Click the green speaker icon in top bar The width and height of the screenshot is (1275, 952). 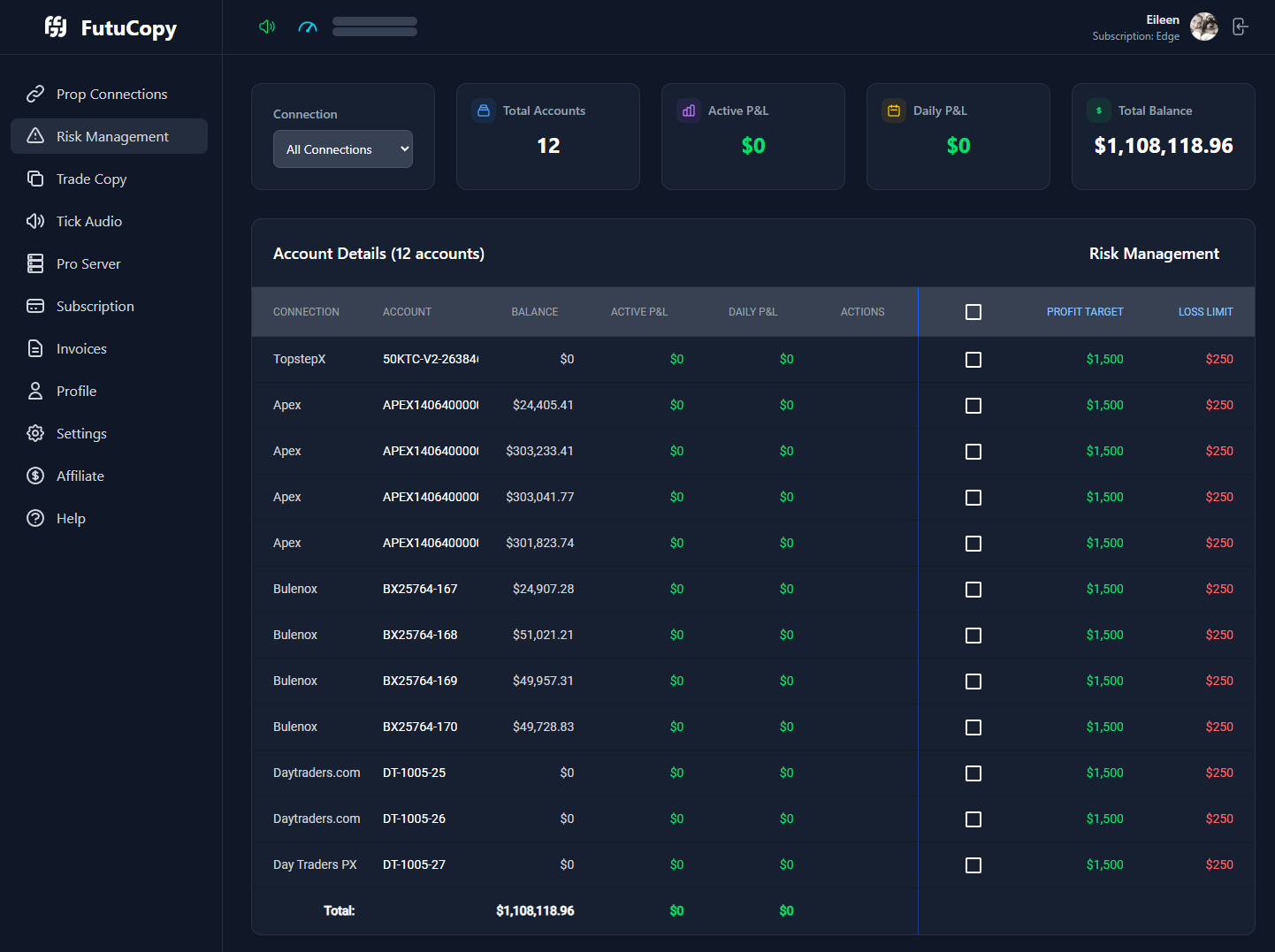point(267,27)
